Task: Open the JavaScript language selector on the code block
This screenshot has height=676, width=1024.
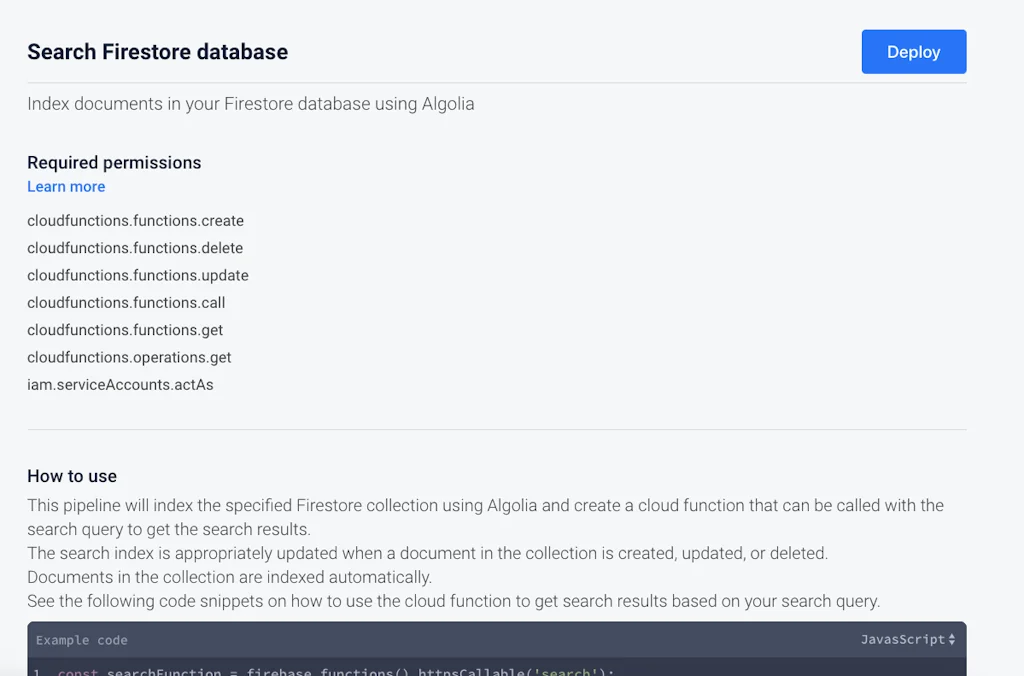Action: pyautogui.click(x=903, y=639)
